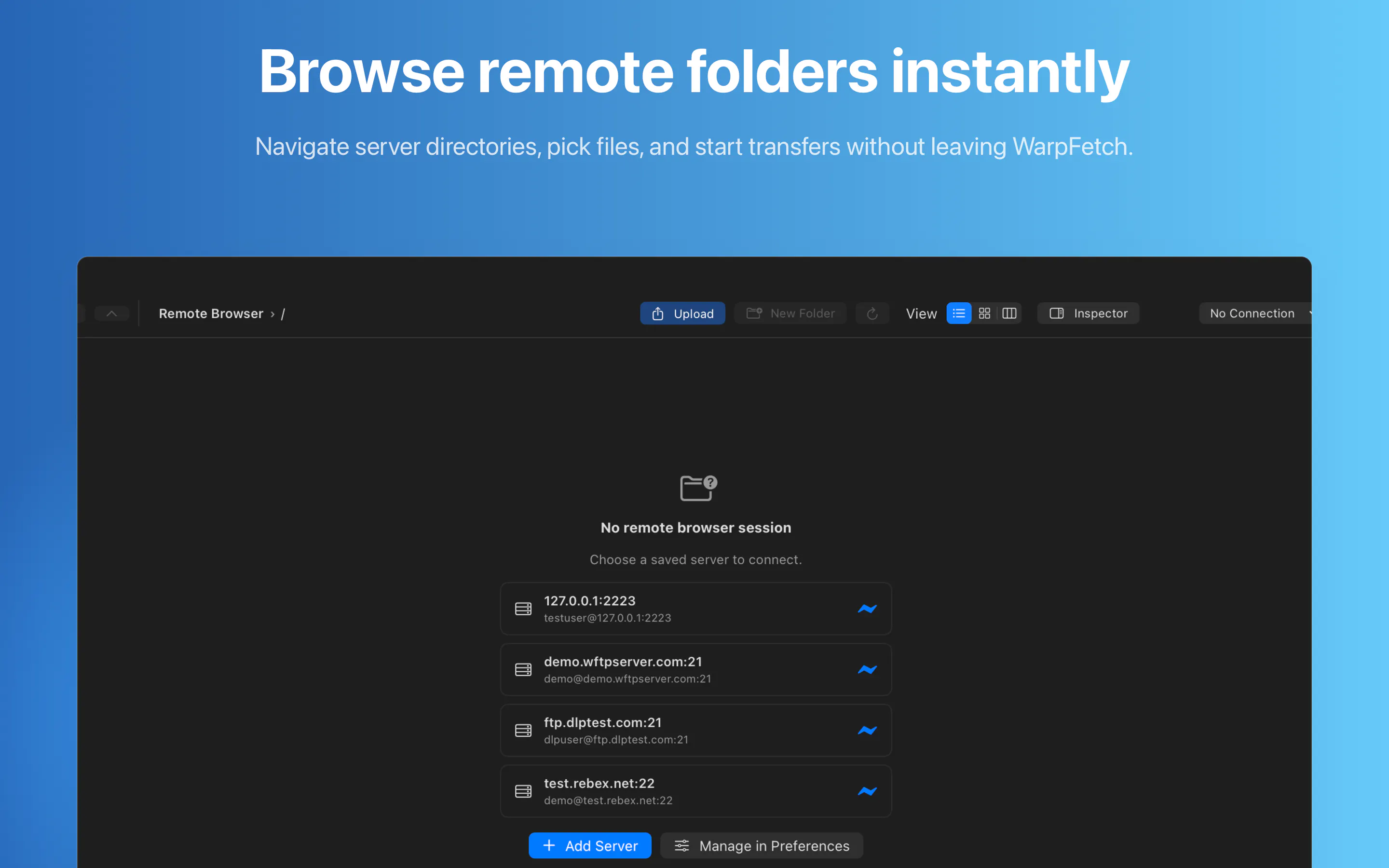The image size is (1389, 868).
Task: Click Choose a saved server to connect text
Action: tap(695, 560)
